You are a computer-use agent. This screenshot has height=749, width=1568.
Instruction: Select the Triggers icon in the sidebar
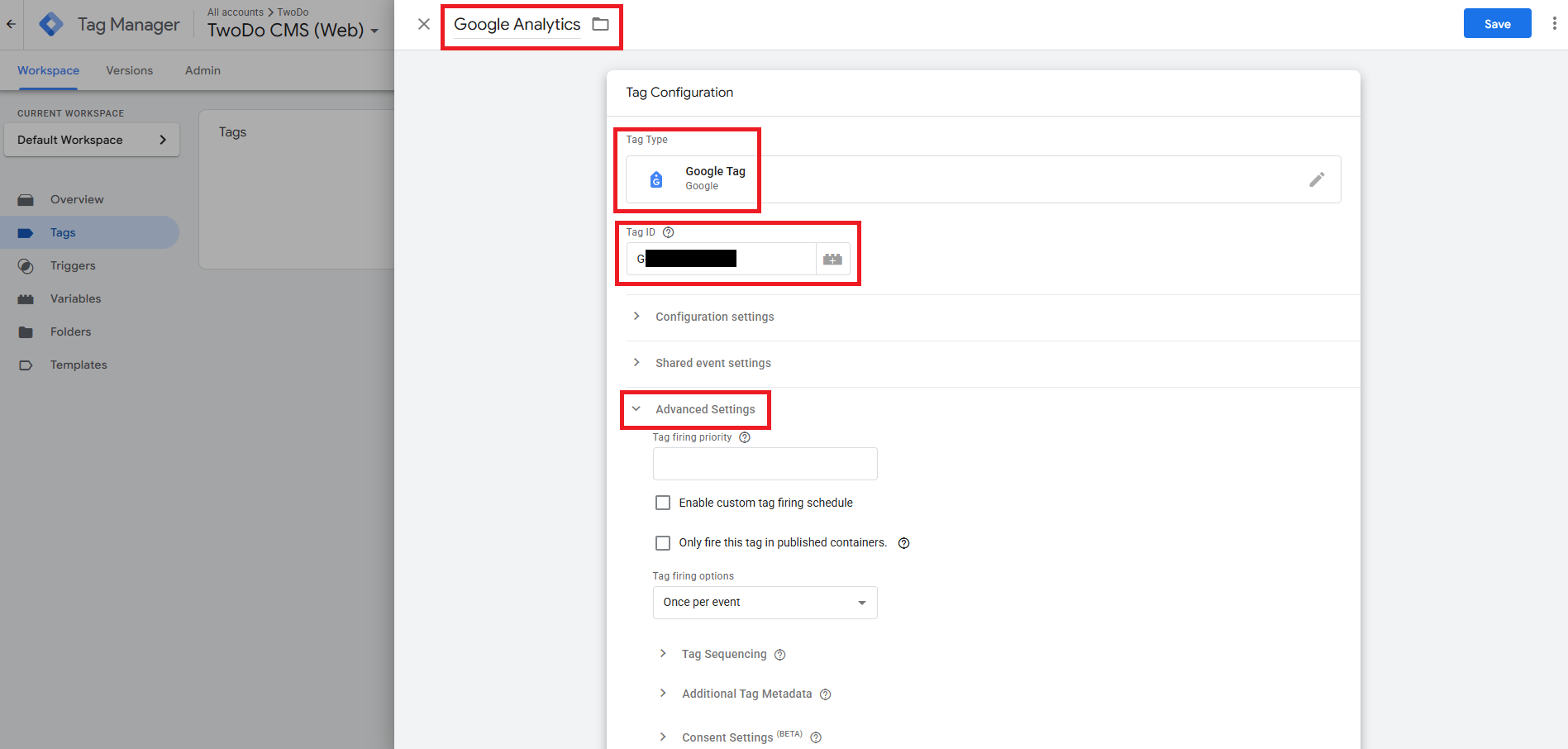coord(25,265)
